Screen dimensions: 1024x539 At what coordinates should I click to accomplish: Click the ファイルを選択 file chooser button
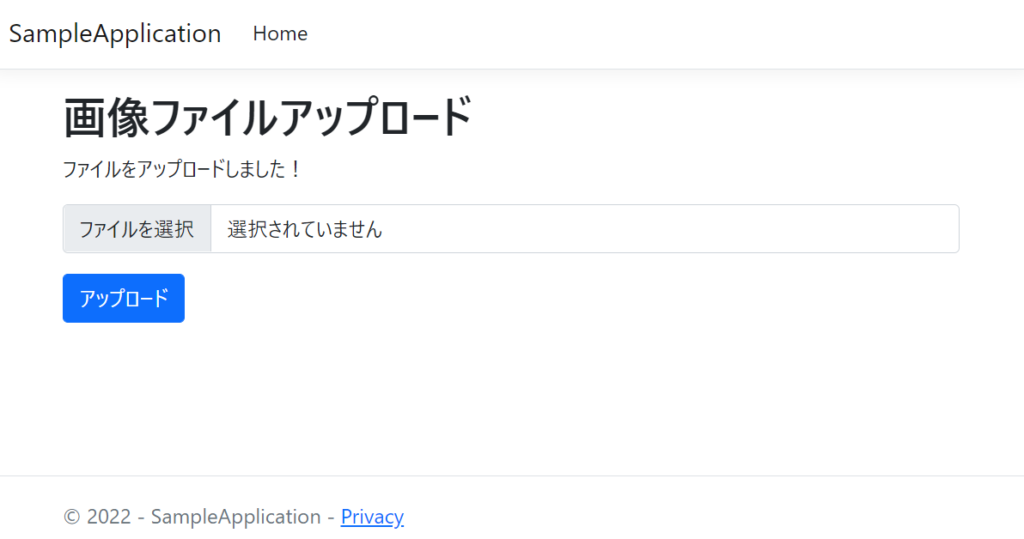137,229
